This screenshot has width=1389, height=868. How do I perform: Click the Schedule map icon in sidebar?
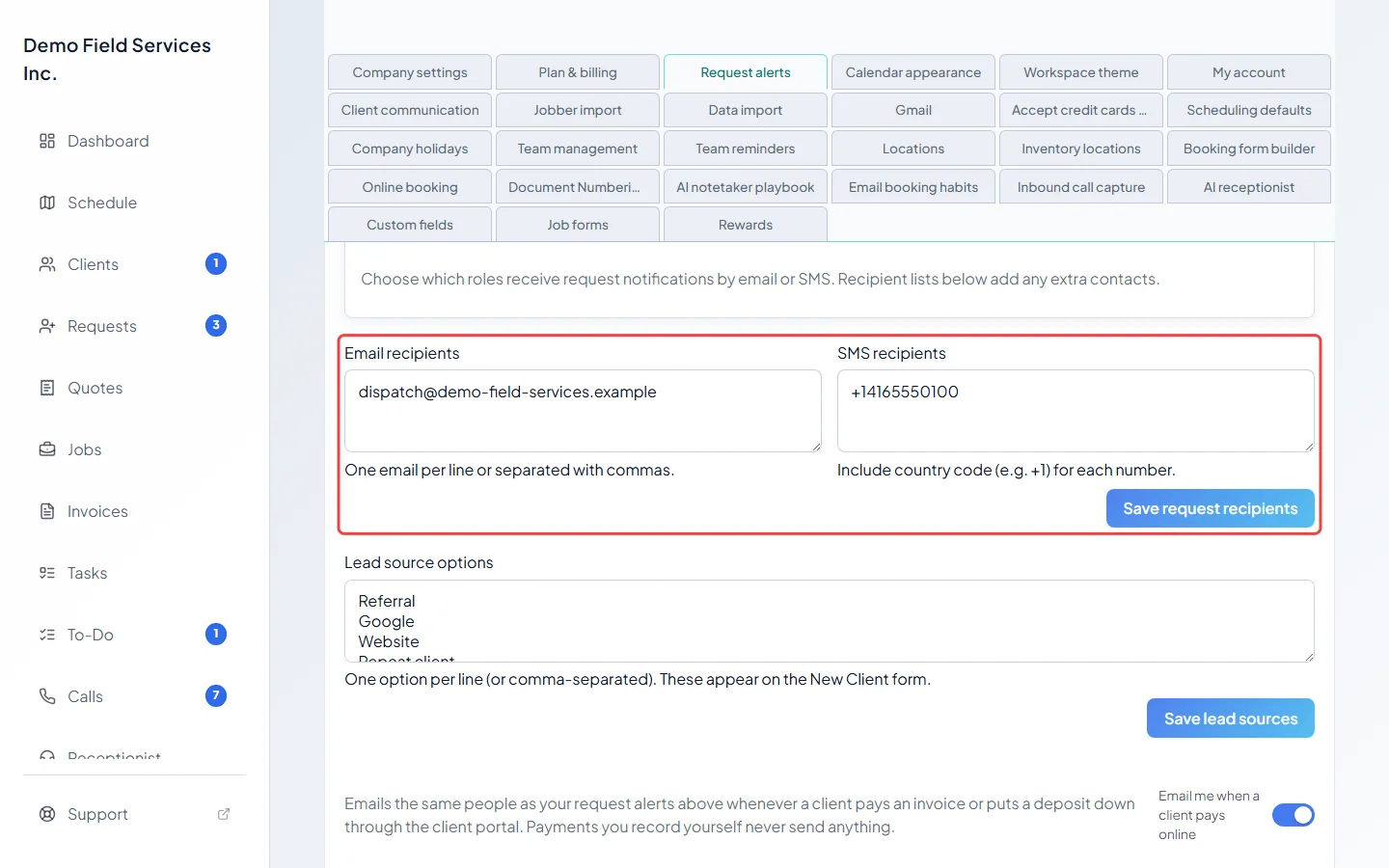coord(47,203)
